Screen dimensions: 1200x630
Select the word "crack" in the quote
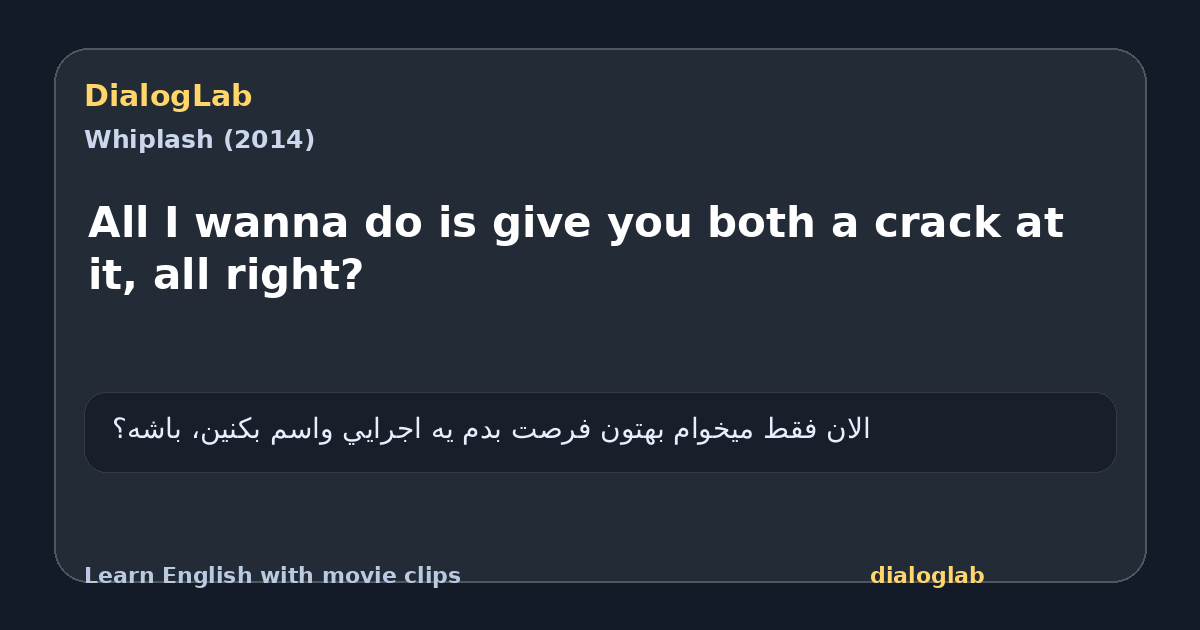[938, 223]
